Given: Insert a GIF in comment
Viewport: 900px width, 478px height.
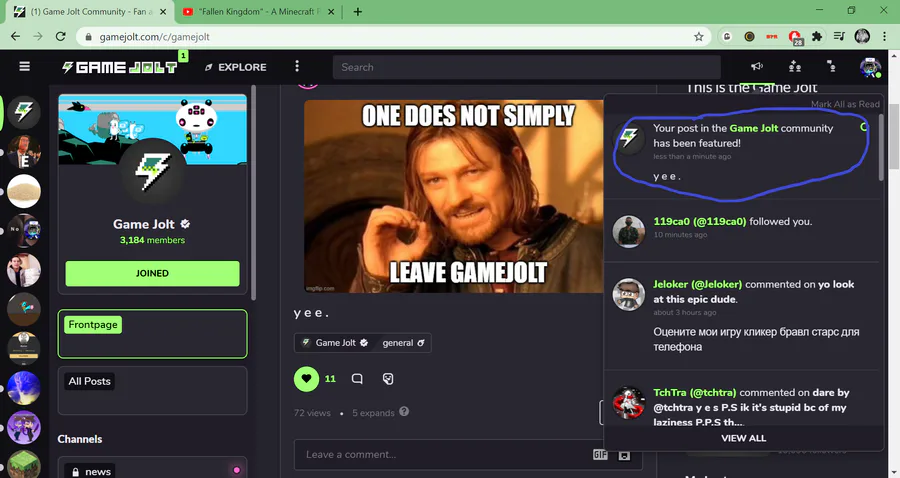Looking at the screenshot, I should tap(600, 454).
